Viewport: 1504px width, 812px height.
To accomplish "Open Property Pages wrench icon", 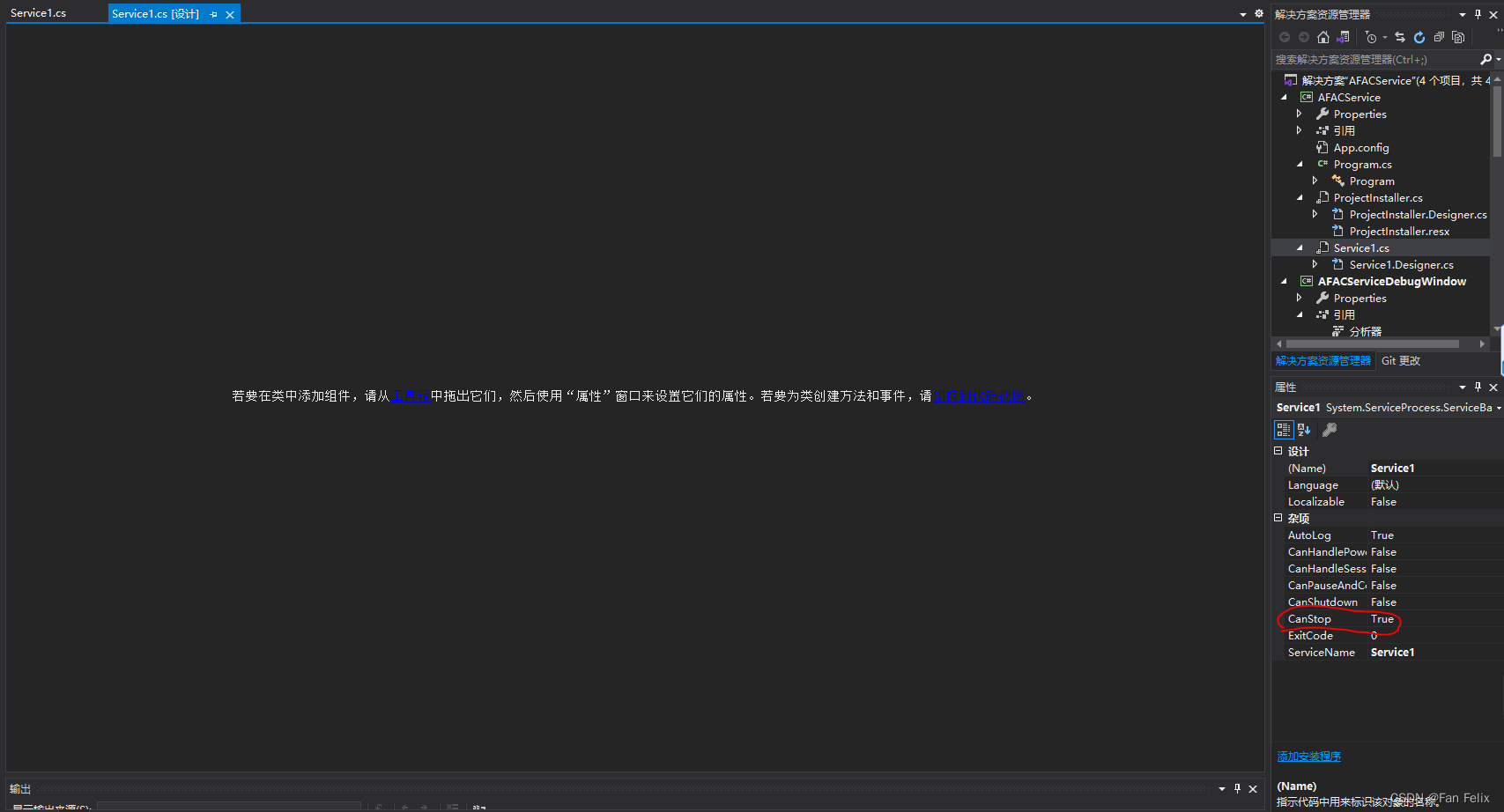I will coord(1330,430).
